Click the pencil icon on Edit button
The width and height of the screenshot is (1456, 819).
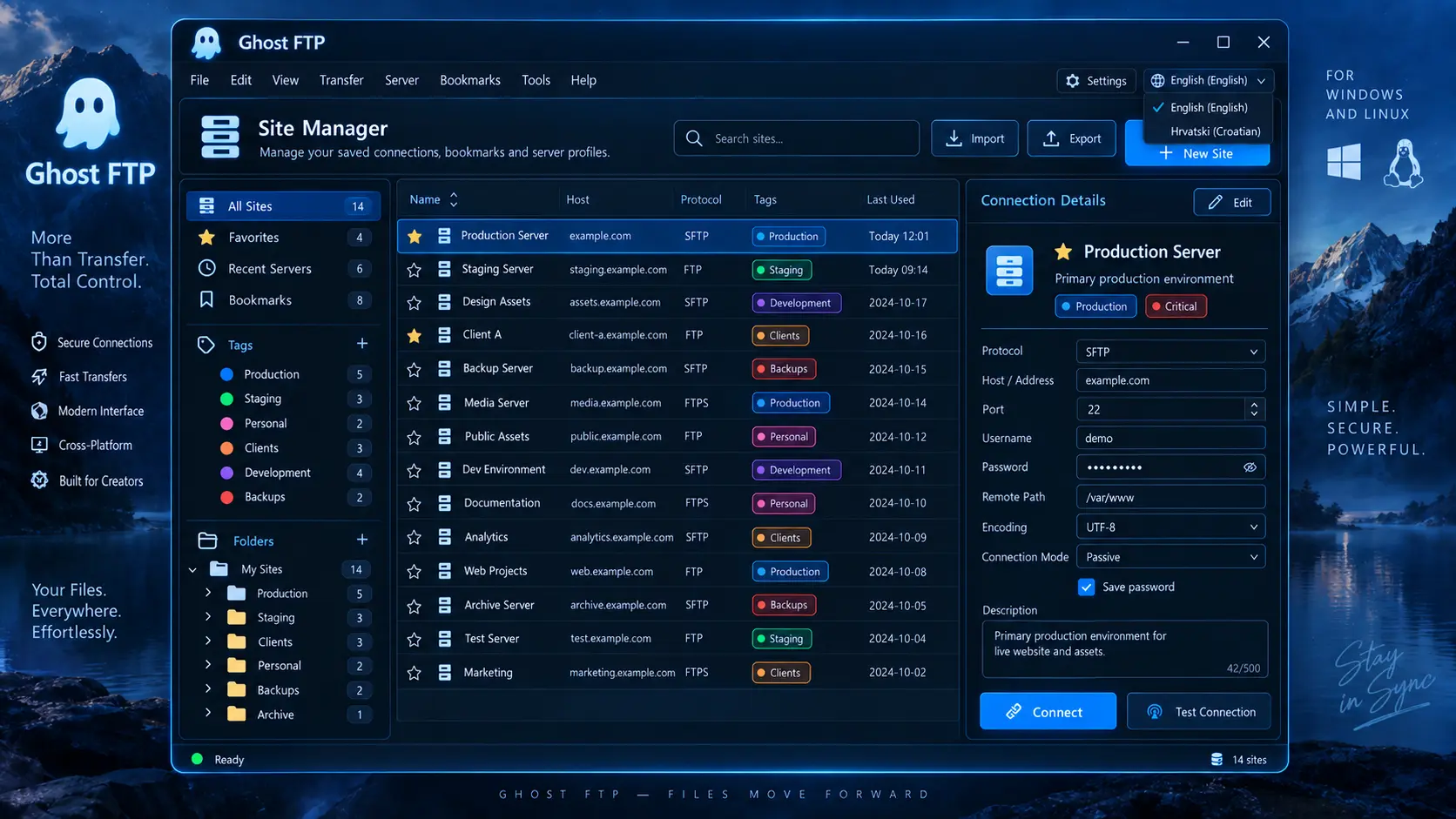point(1216,202)
